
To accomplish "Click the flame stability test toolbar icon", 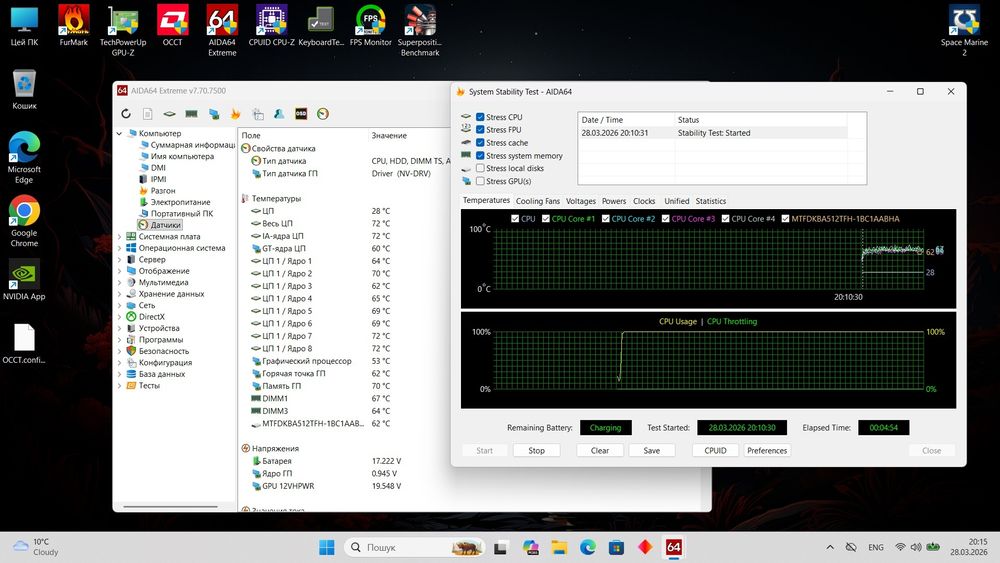I will [235, 113].
